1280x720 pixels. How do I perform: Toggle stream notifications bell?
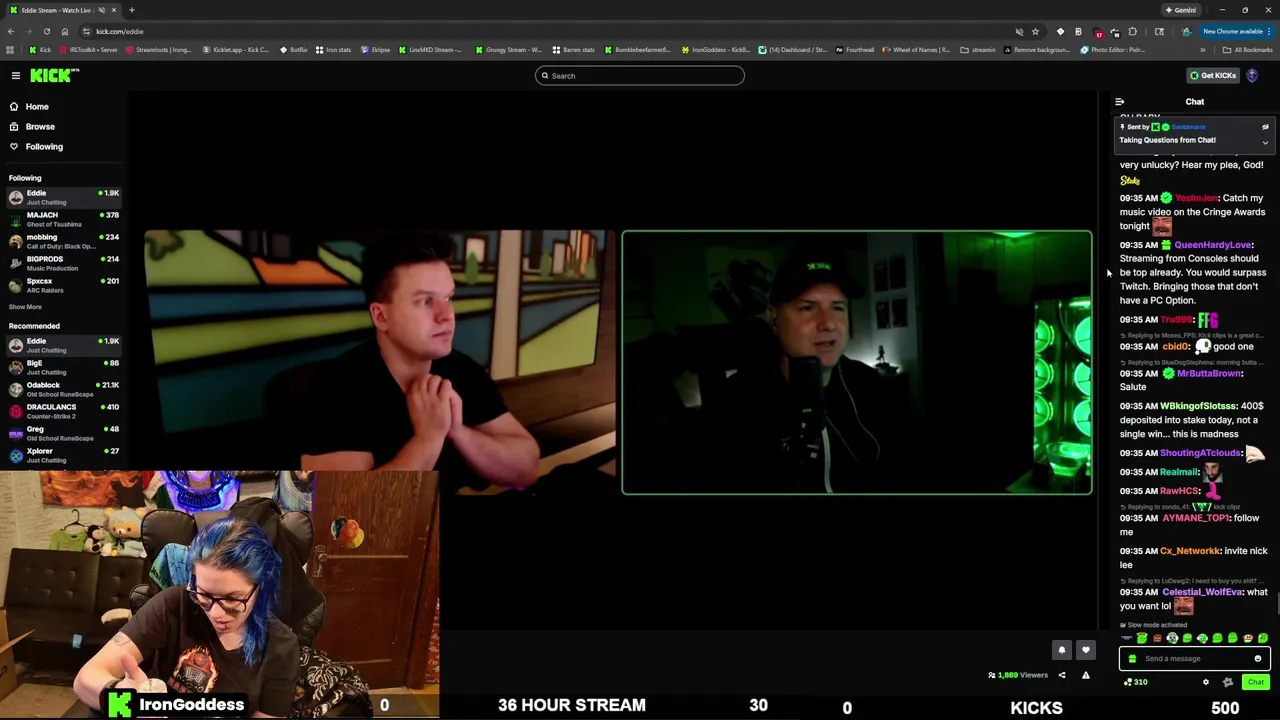pyautogui.click(x=1062, y=650)
